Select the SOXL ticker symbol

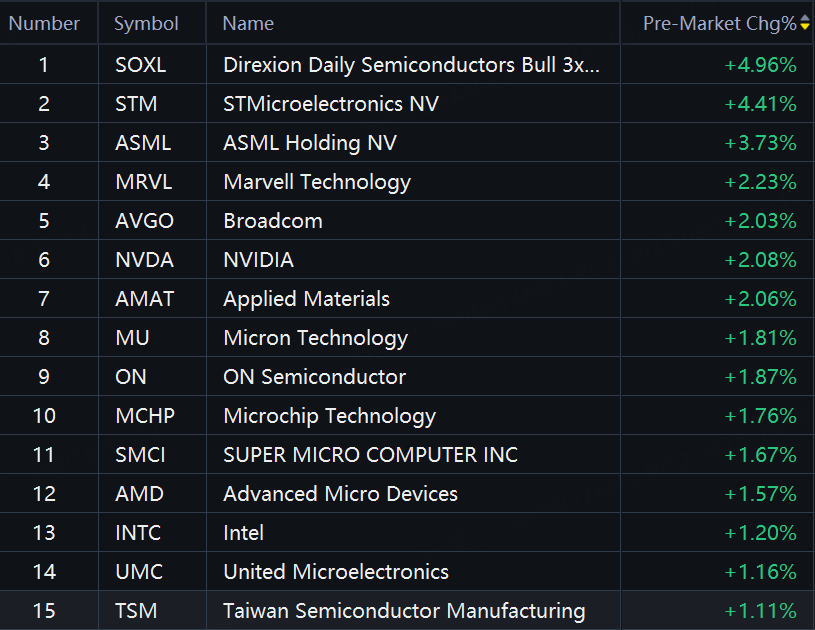click(141, 65)
